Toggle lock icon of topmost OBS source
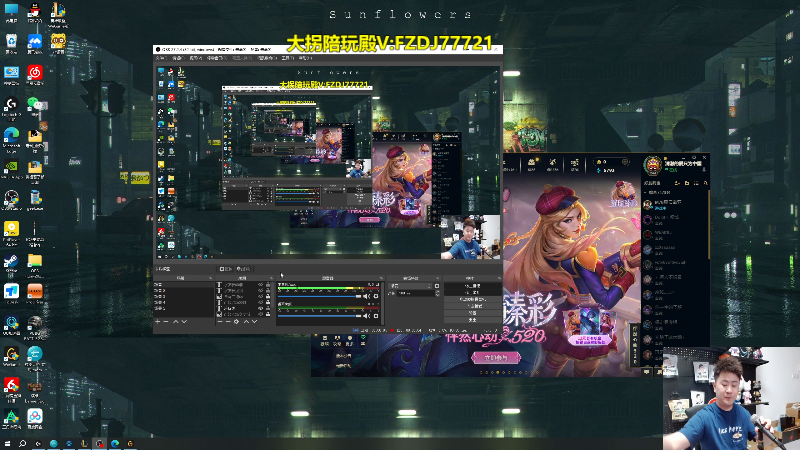 pyautogui.click(x=268, y=284)
